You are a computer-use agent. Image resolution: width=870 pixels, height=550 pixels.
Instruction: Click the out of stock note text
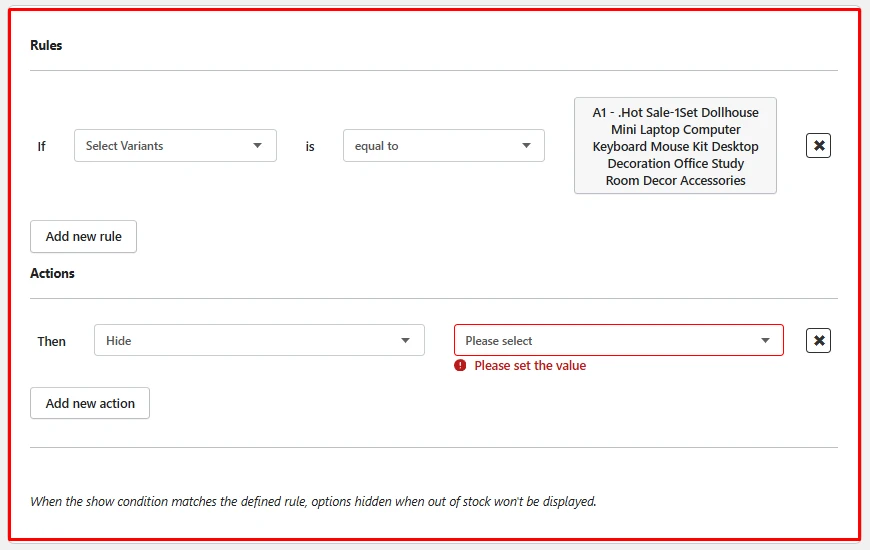coord(313,502)
